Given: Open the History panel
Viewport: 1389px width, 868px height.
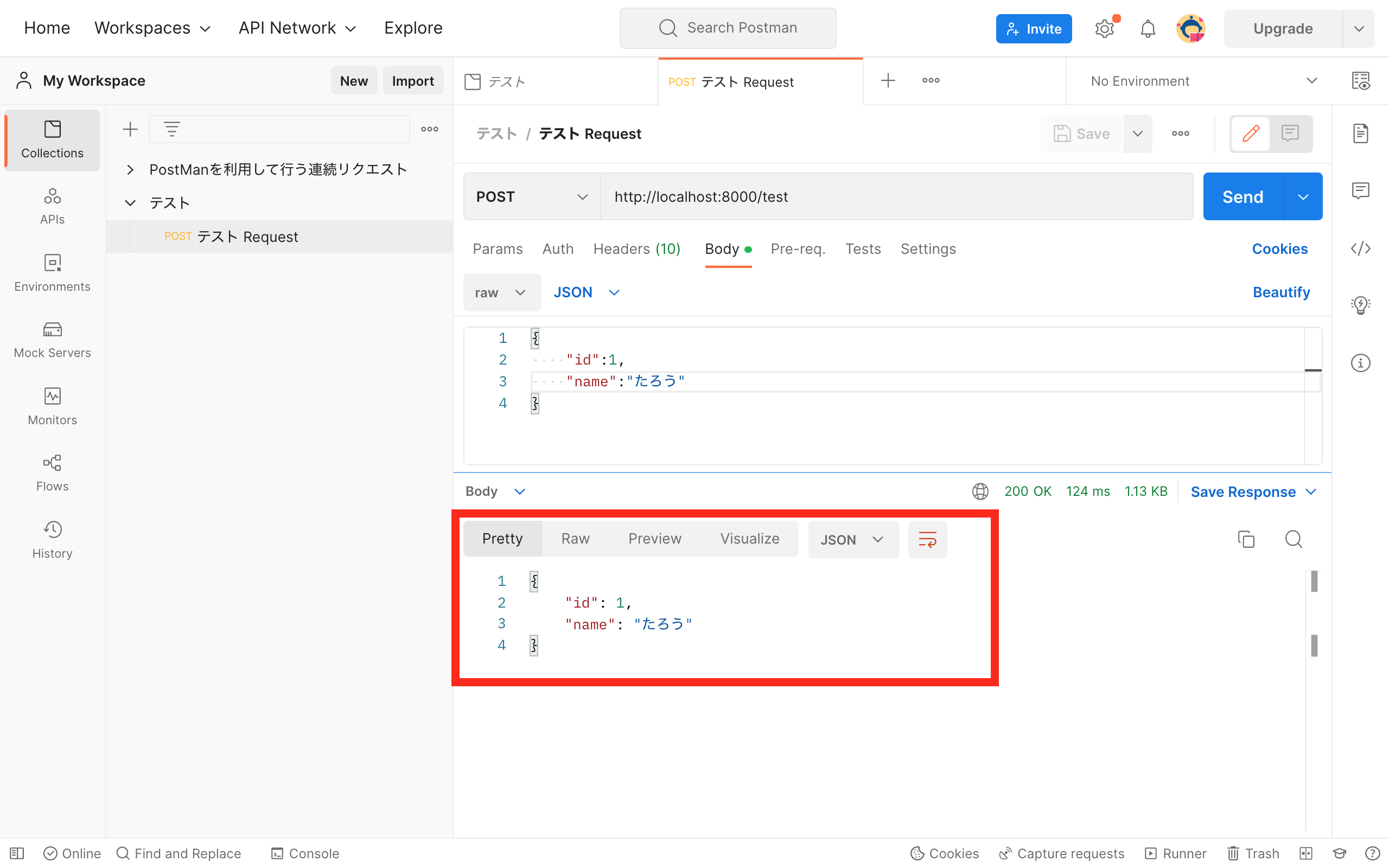Looking at the screenshot, I should 52,539.
